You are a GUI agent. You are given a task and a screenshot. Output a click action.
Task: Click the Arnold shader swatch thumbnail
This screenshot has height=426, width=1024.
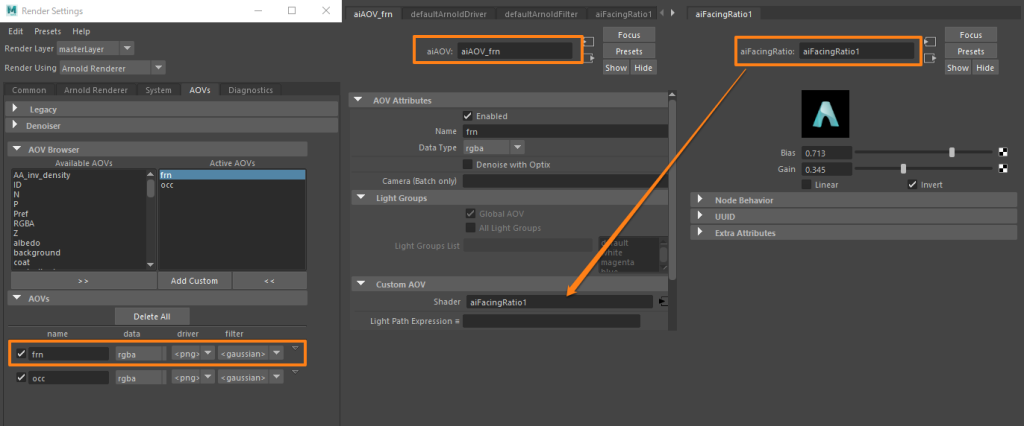point(825,114)
